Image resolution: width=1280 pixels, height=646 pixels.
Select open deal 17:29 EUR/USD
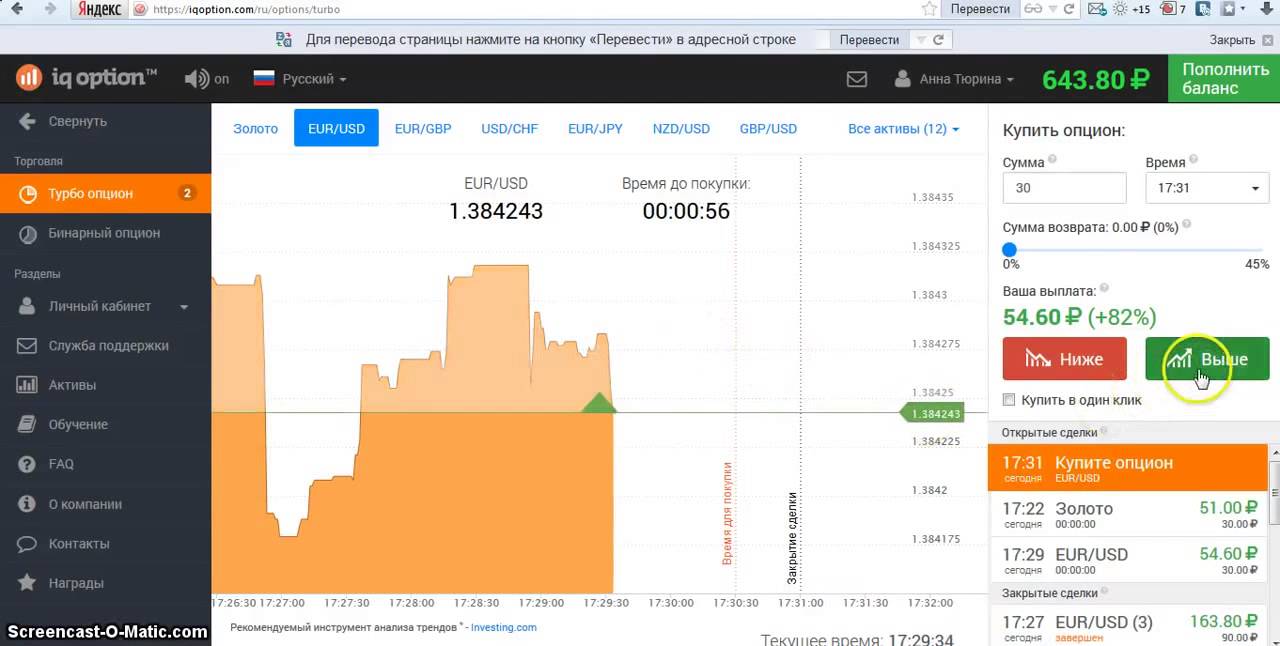(1130, 560)
